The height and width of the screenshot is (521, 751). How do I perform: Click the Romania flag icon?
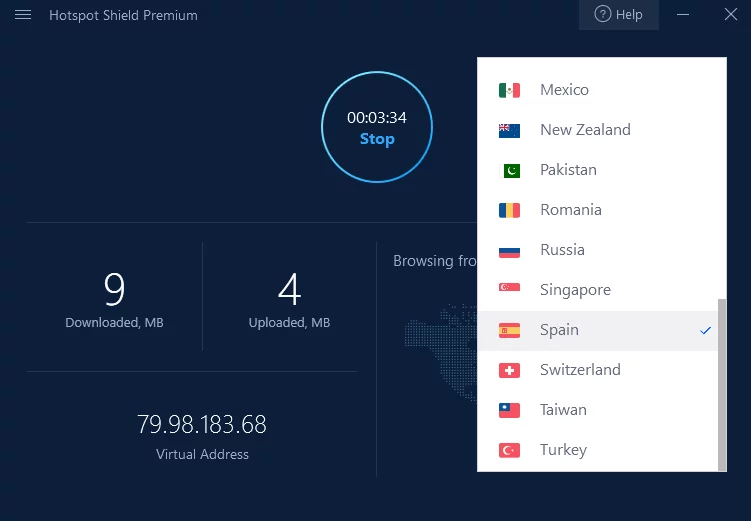[509, 210]
